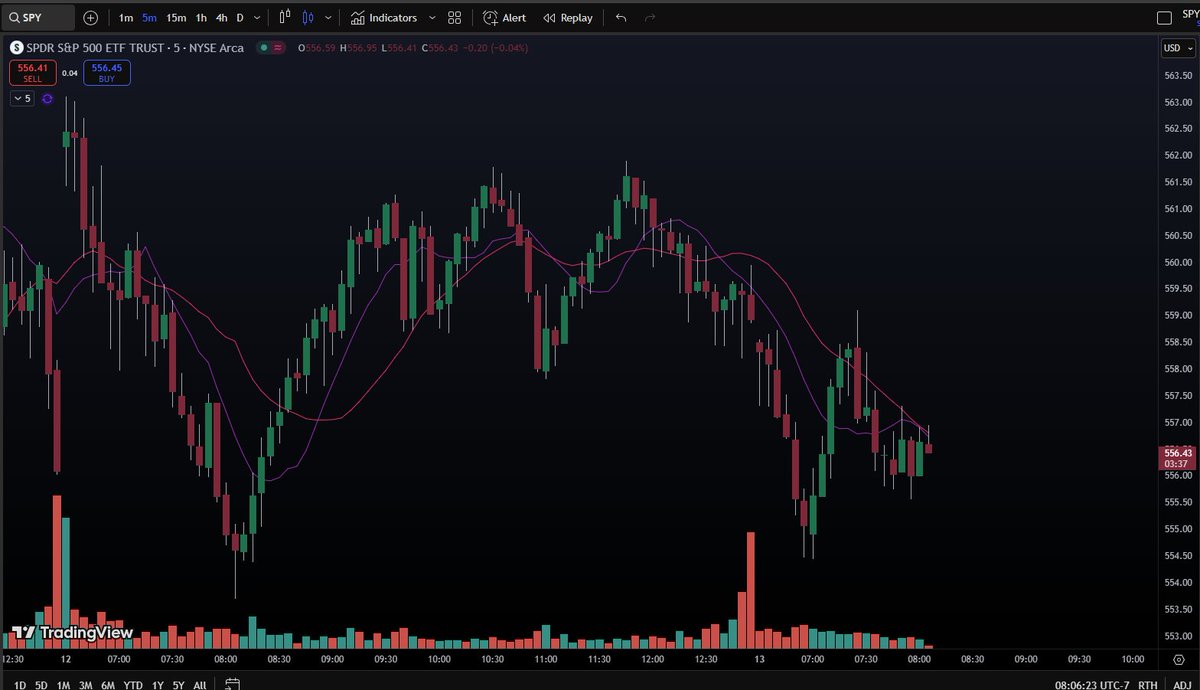
Task: Select the 1h timeframe
Action: click(x=201, y=18)
